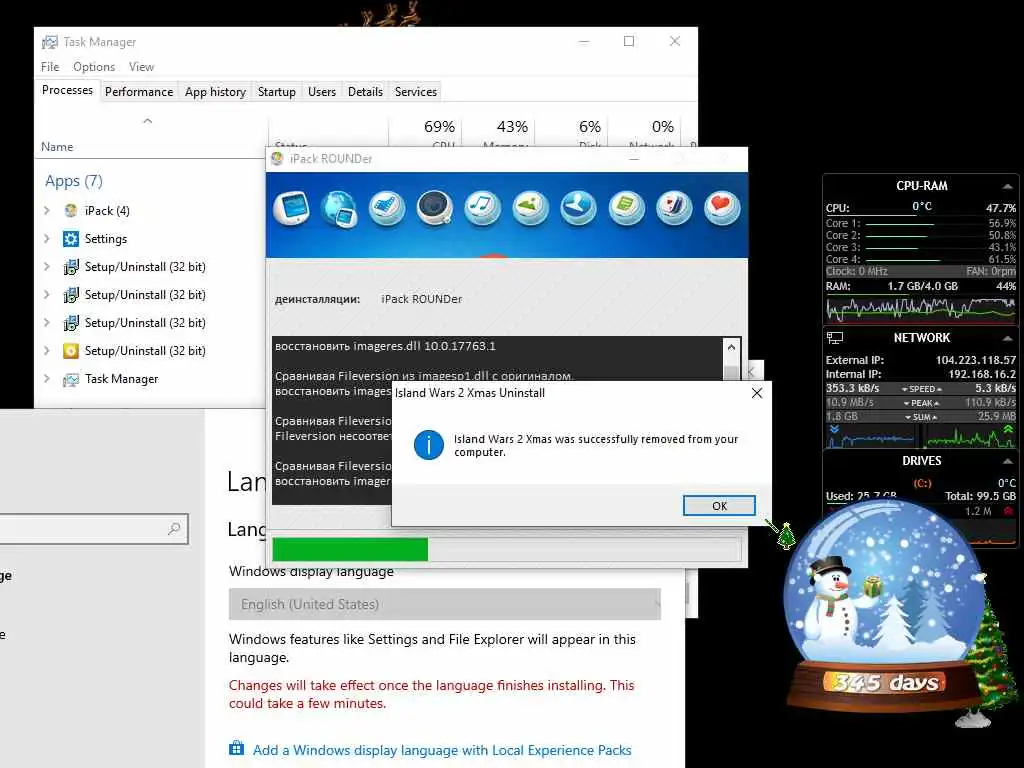Switch to the Users tab

(322, 91)
